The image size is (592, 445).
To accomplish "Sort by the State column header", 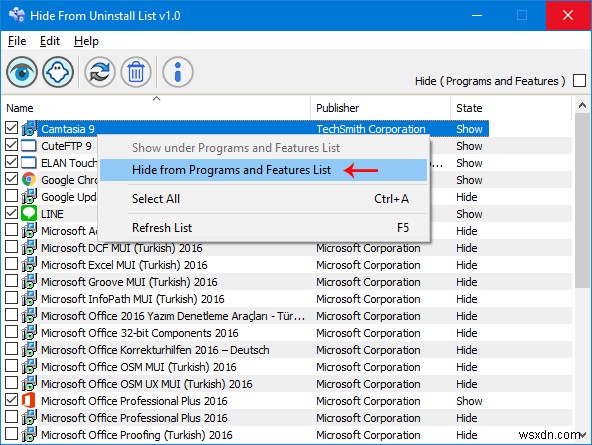I will pos(511,108).
